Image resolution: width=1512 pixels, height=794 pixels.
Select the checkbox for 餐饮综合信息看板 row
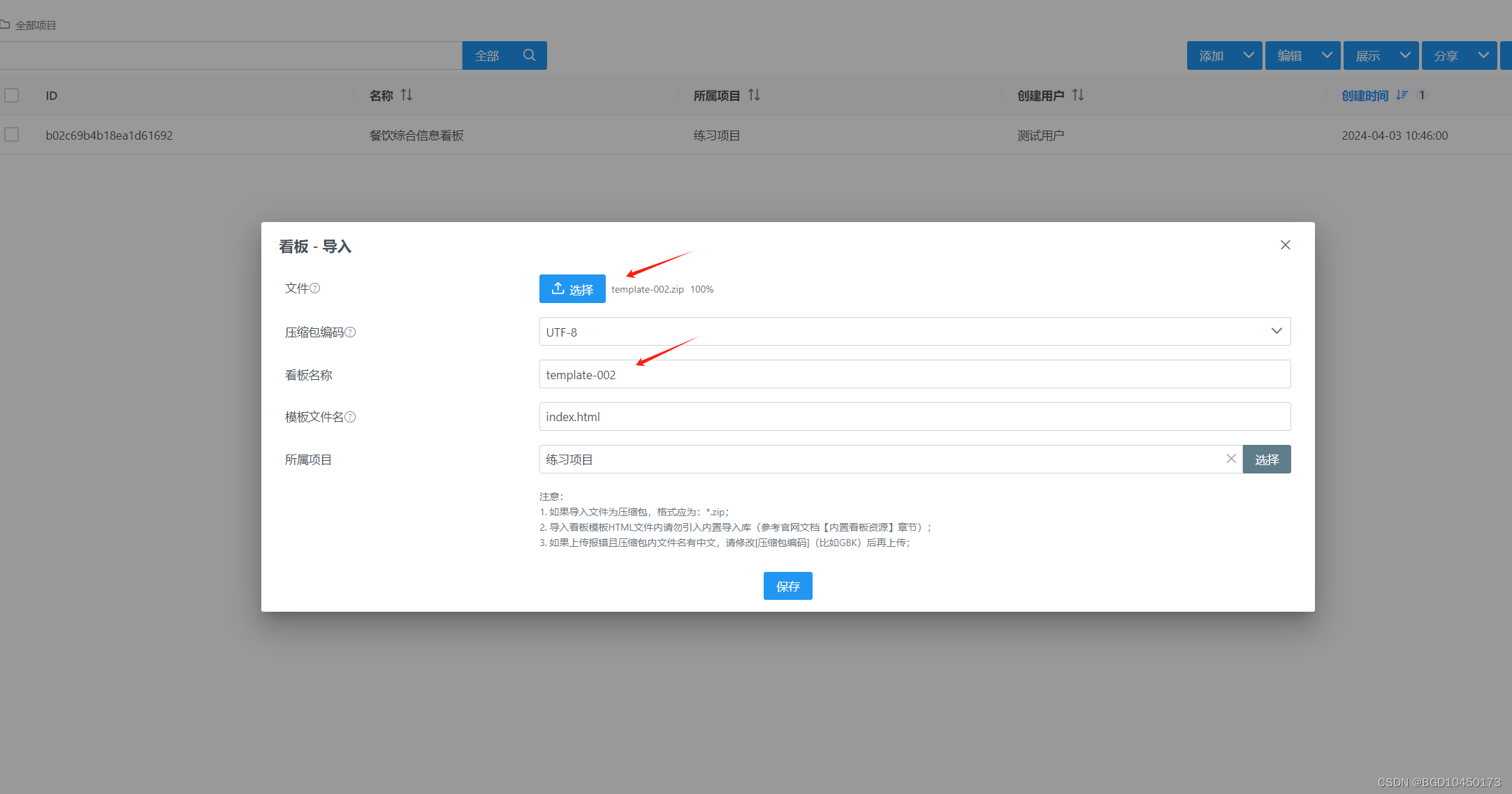coord(12,134)
